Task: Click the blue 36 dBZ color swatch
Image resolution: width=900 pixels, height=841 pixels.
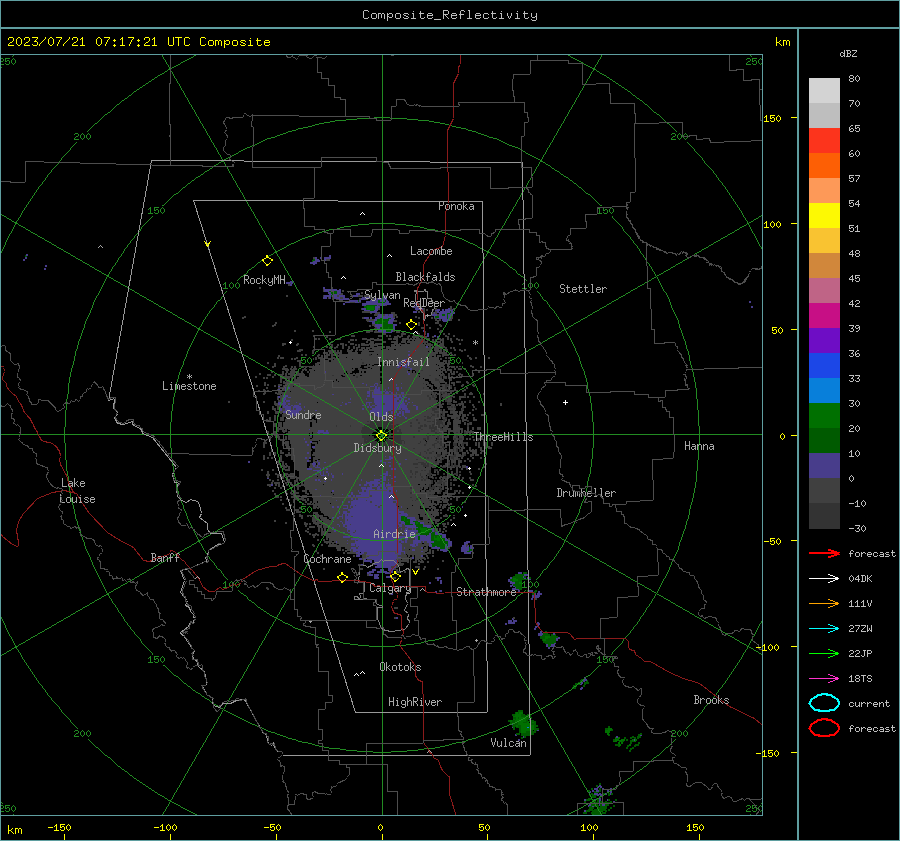Action: tap(824, 365)
